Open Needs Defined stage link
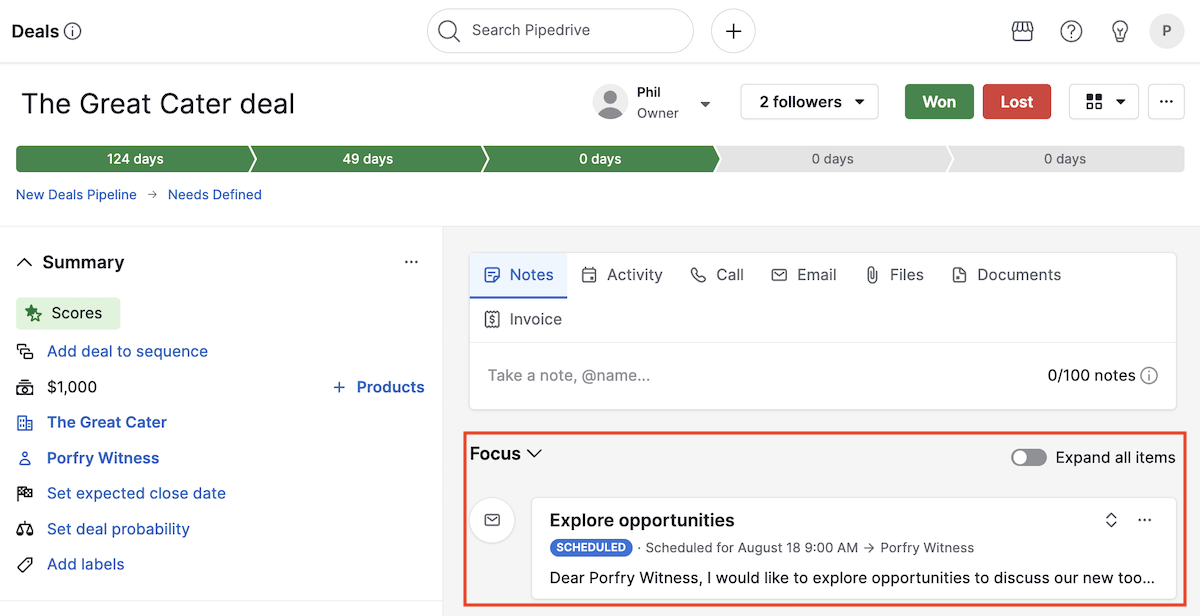Image resolution: width=1200 pixels, height=616 pixels. 215,195
